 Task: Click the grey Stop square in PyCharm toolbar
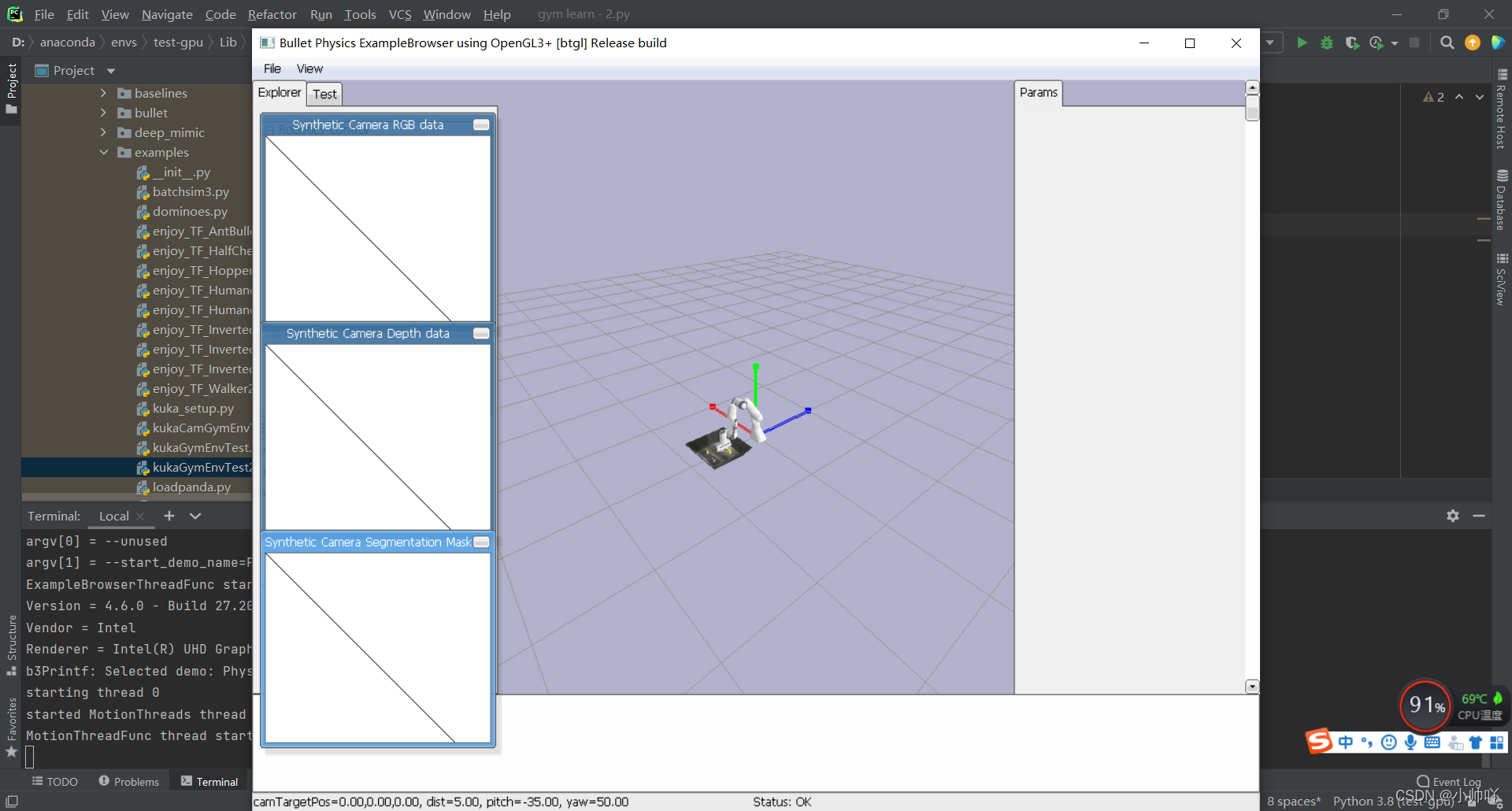1414,43
